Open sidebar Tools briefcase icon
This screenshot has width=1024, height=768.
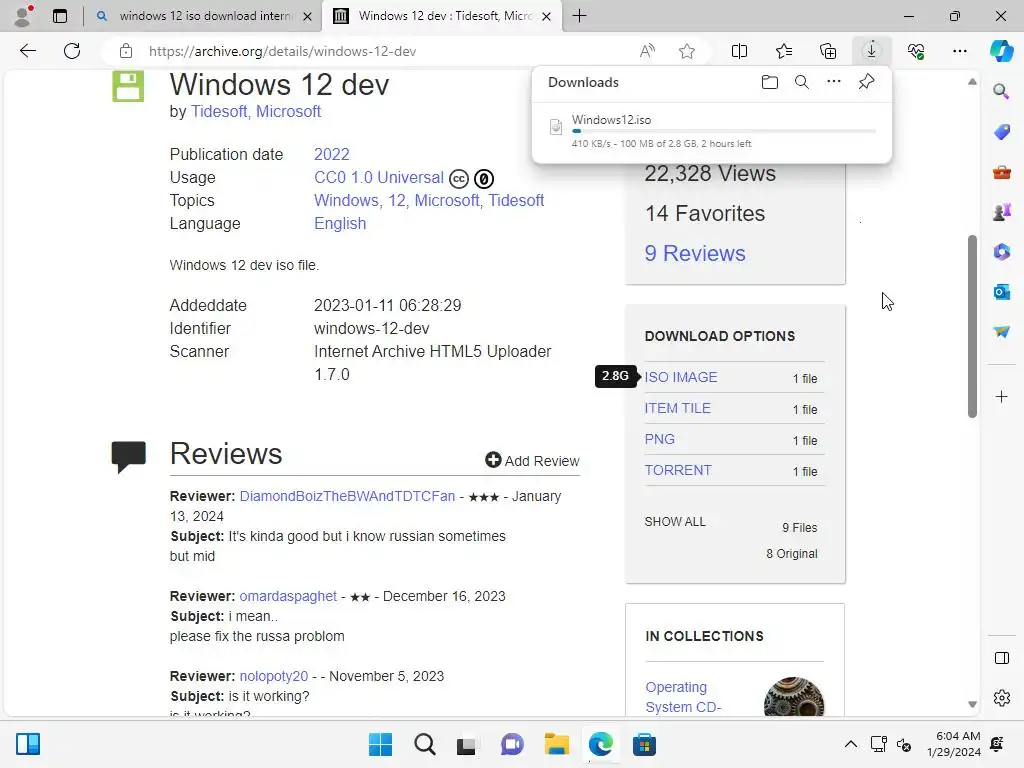[x=1001, y=172]
